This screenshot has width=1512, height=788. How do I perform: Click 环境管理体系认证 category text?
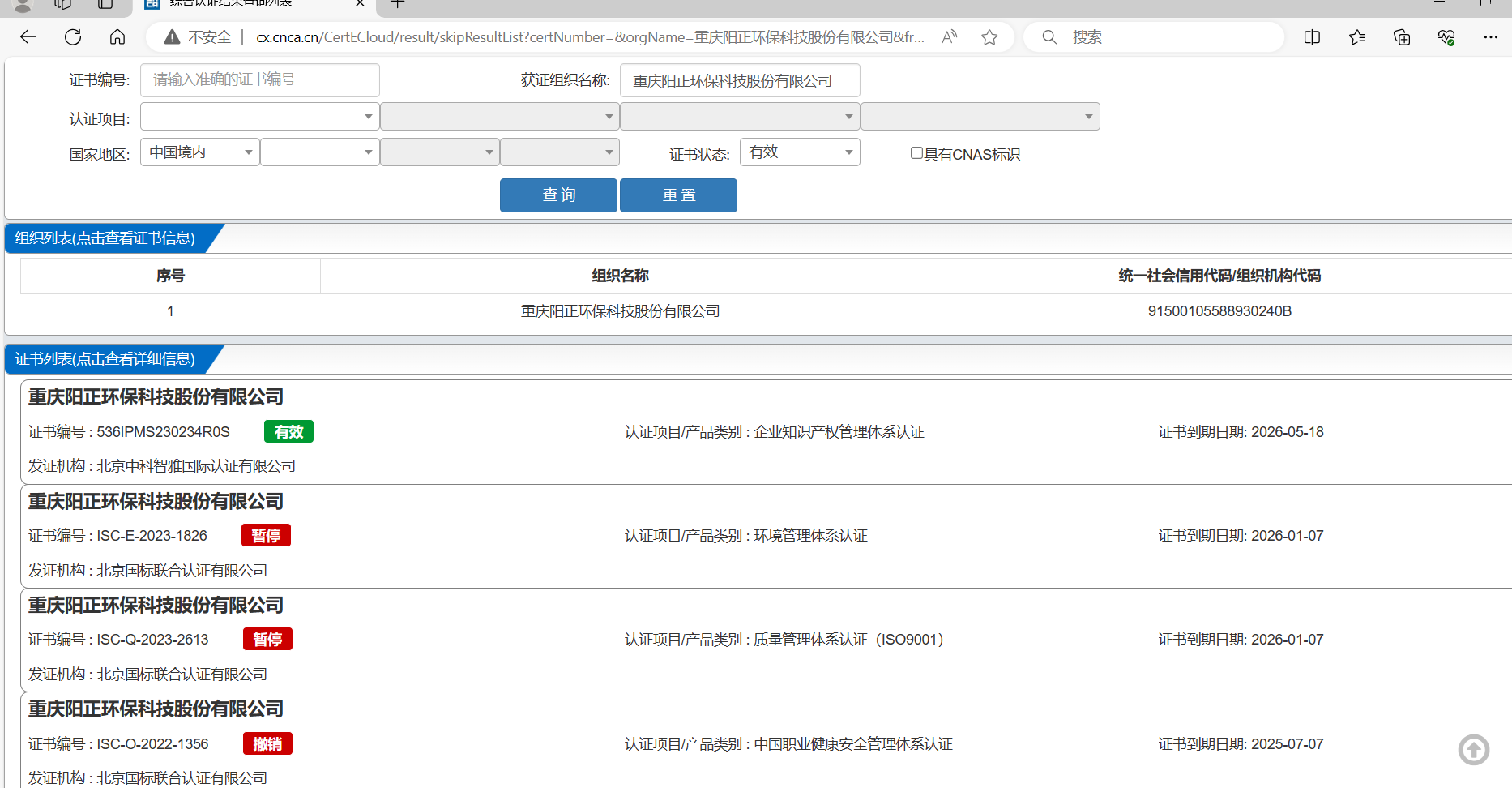(x=811, y=536)
